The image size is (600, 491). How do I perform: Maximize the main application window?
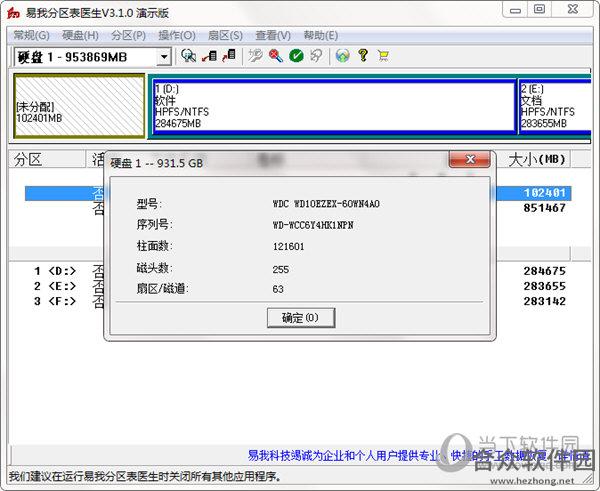[x=540, y=9]
